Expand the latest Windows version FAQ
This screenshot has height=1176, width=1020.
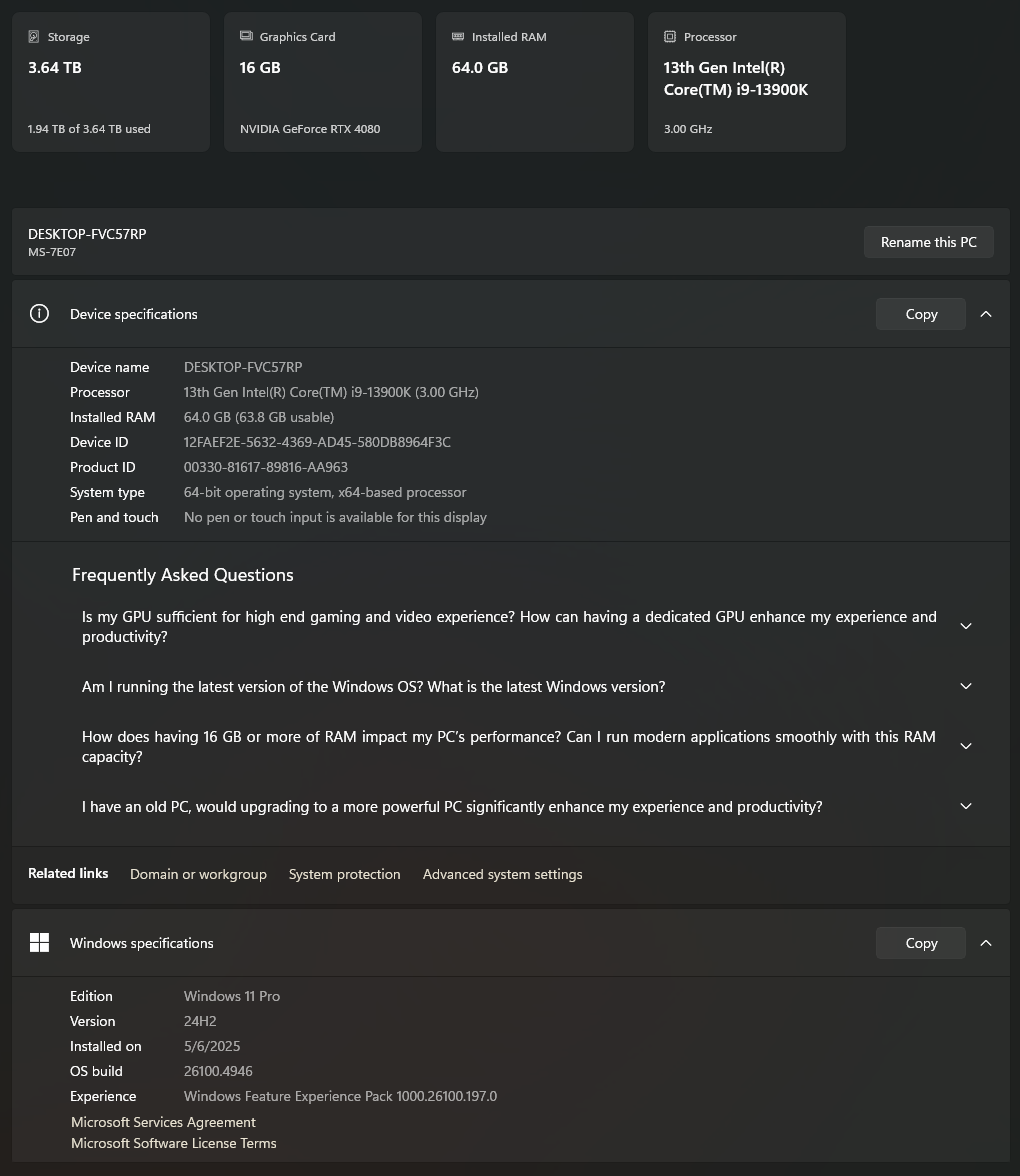(x=966, y=686)
